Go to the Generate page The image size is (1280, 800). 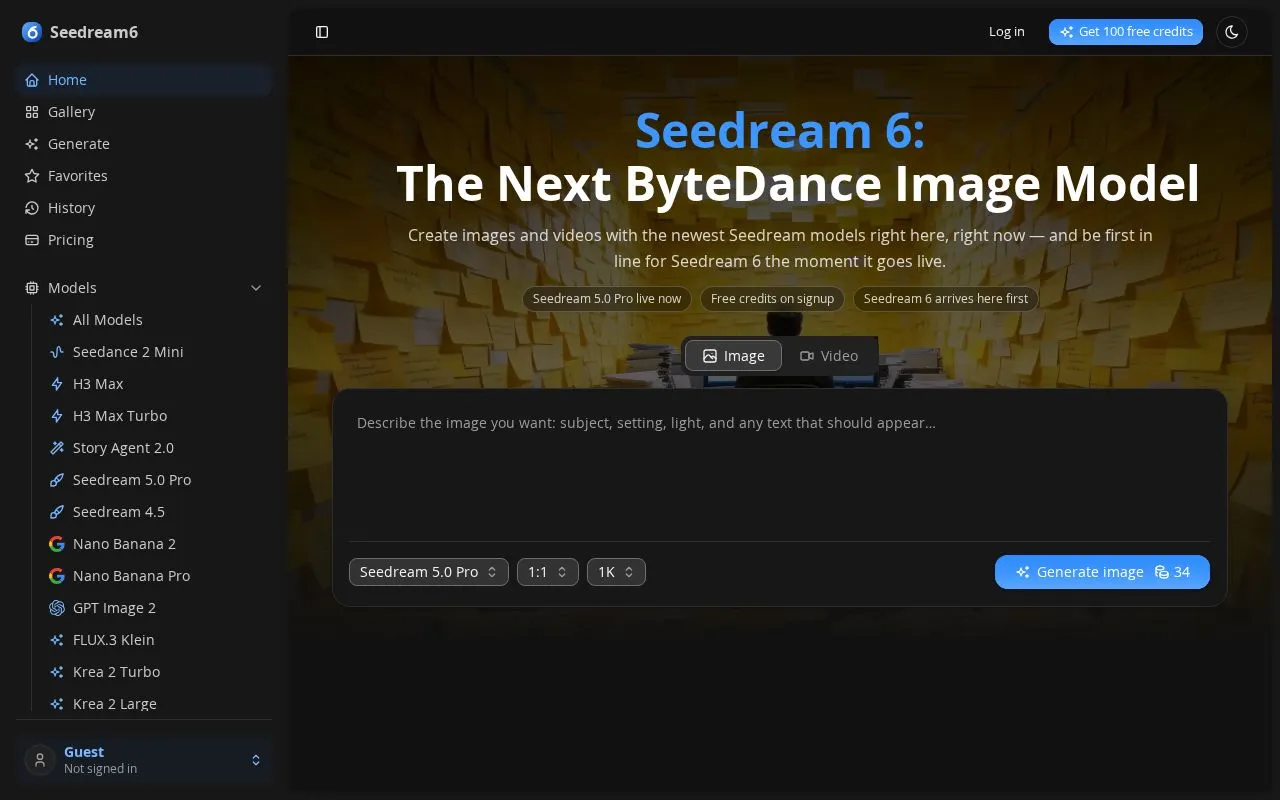point(144,144)
